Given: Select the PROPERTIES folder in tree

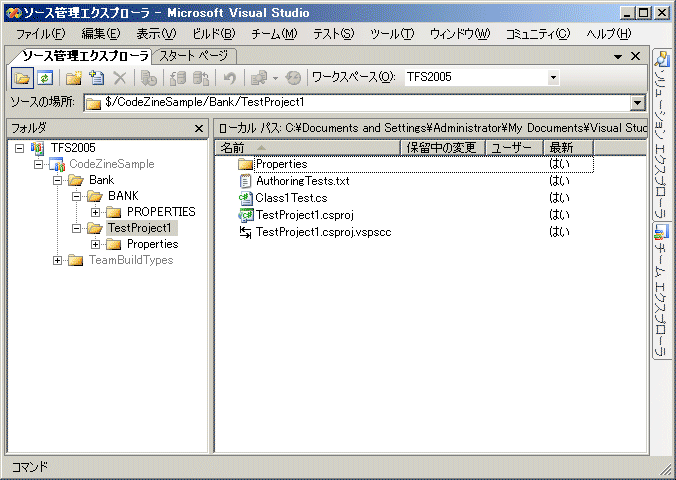Looking at the screenshot, I should pos(161,212).
